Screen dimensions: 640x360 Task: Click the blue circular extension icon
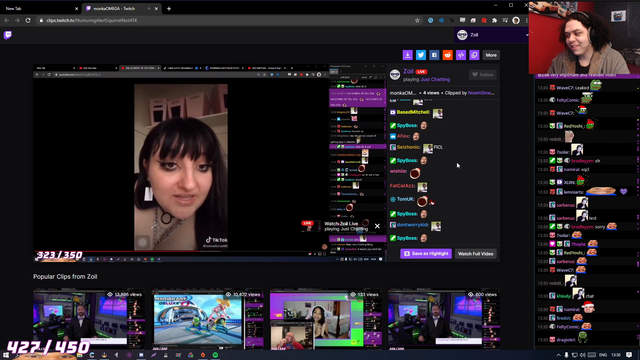(430, 20)
